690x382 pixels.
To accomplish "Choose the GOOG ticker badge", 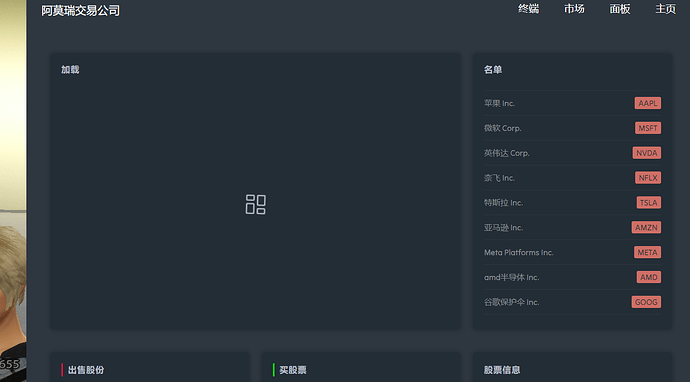I will click(x=646, y=302).
